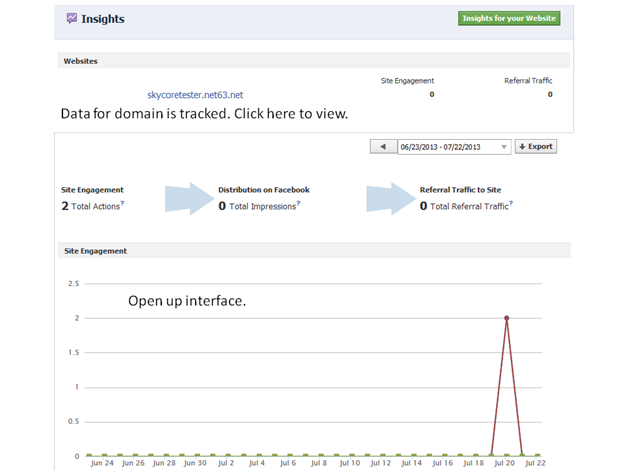The height and width of the screenshot is (472, 628).
Task: Click the Websites section header
Action: [x=313, y=61]
